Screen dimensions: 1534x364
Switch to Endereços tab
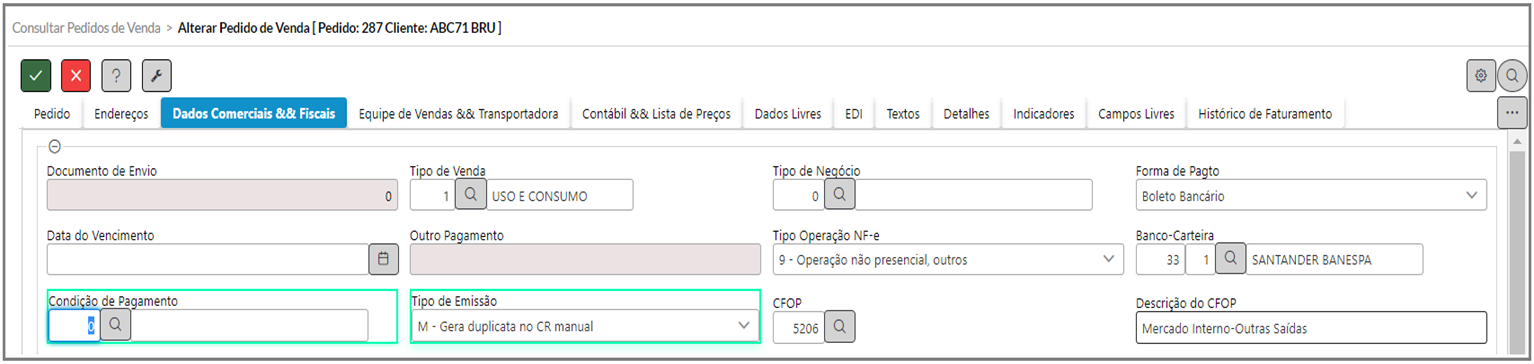point(121,114)
